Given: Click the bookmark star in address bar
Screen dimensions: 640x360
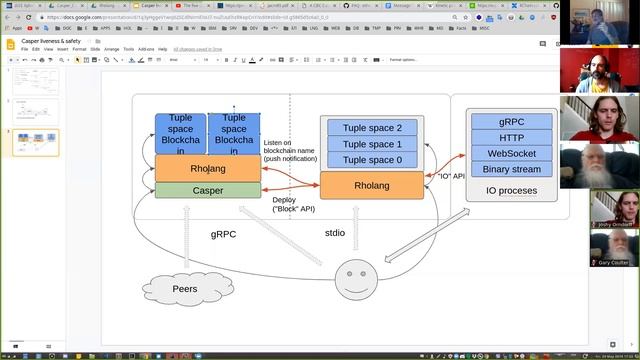Looking at the screenshot, I should pos(465,18).
